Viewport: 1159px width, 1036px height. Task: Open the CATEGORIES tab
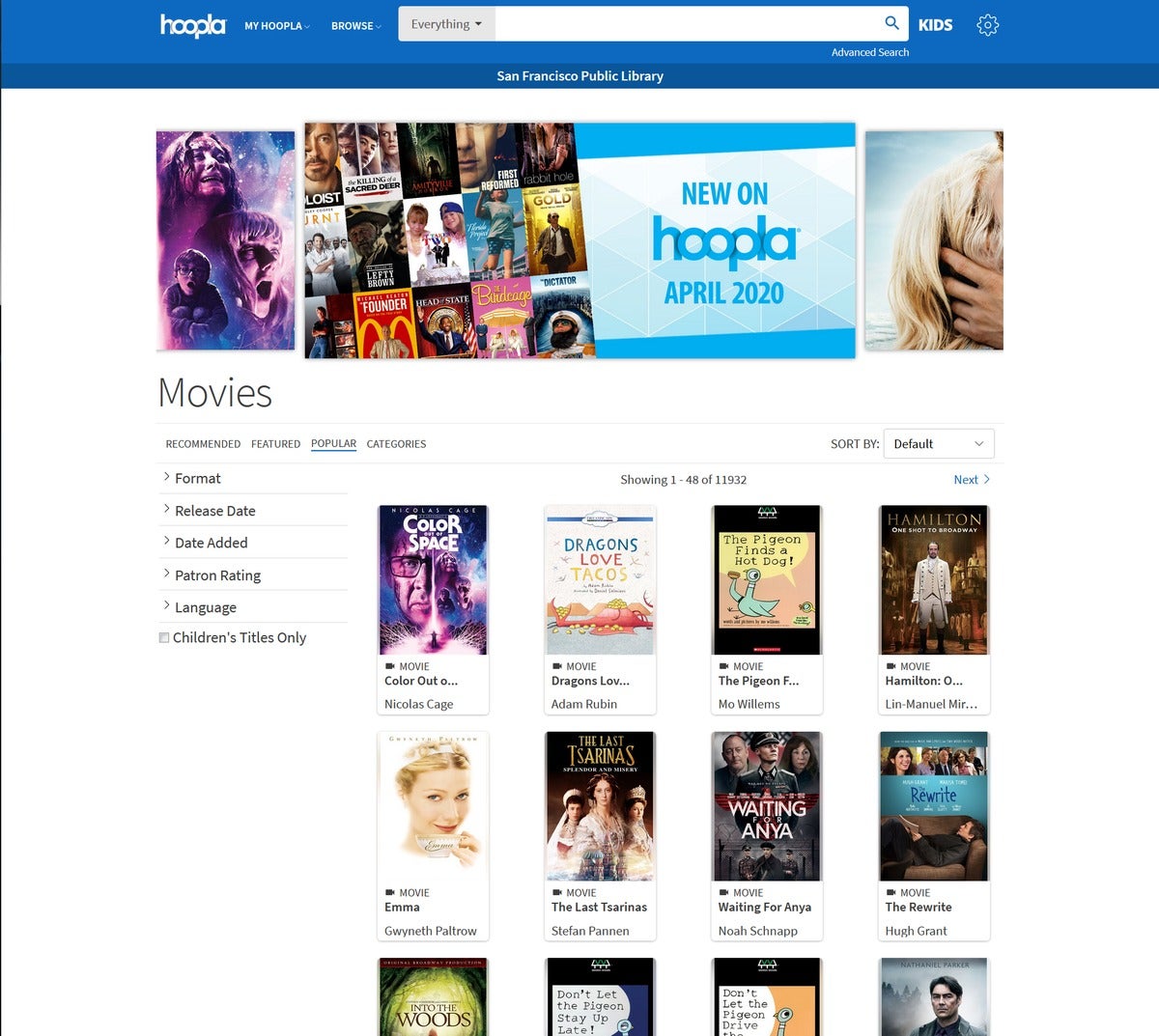tap(396, 444)
